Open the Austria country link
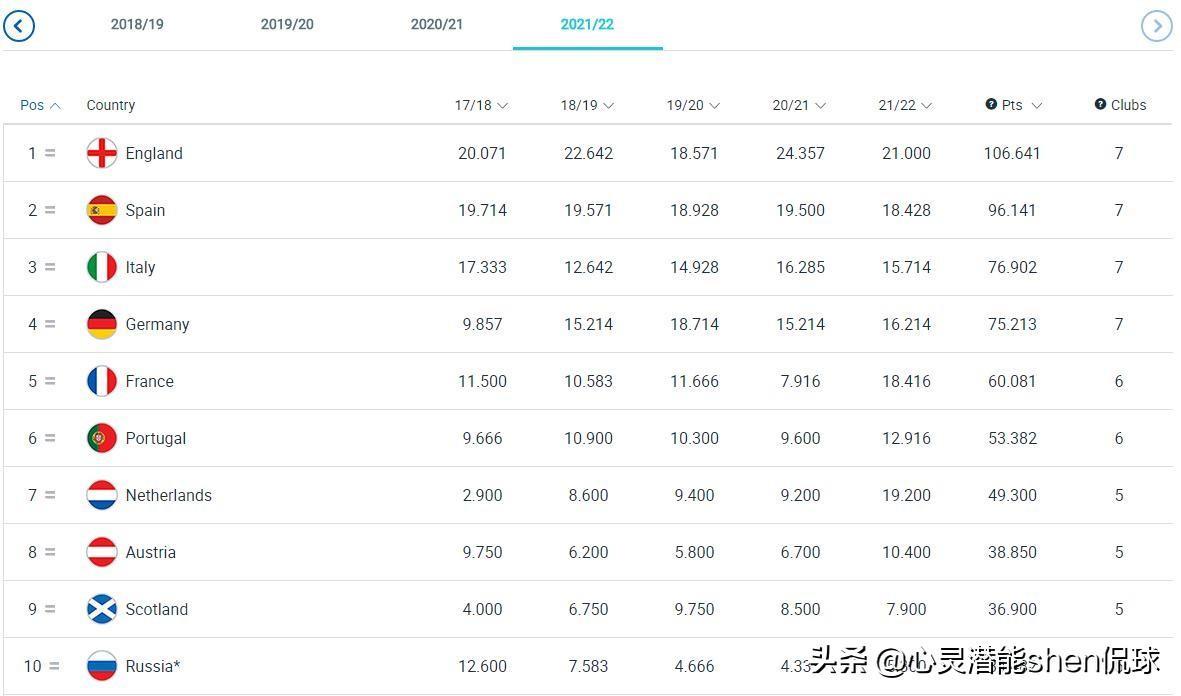1181x696 pixels. [151, 552]
